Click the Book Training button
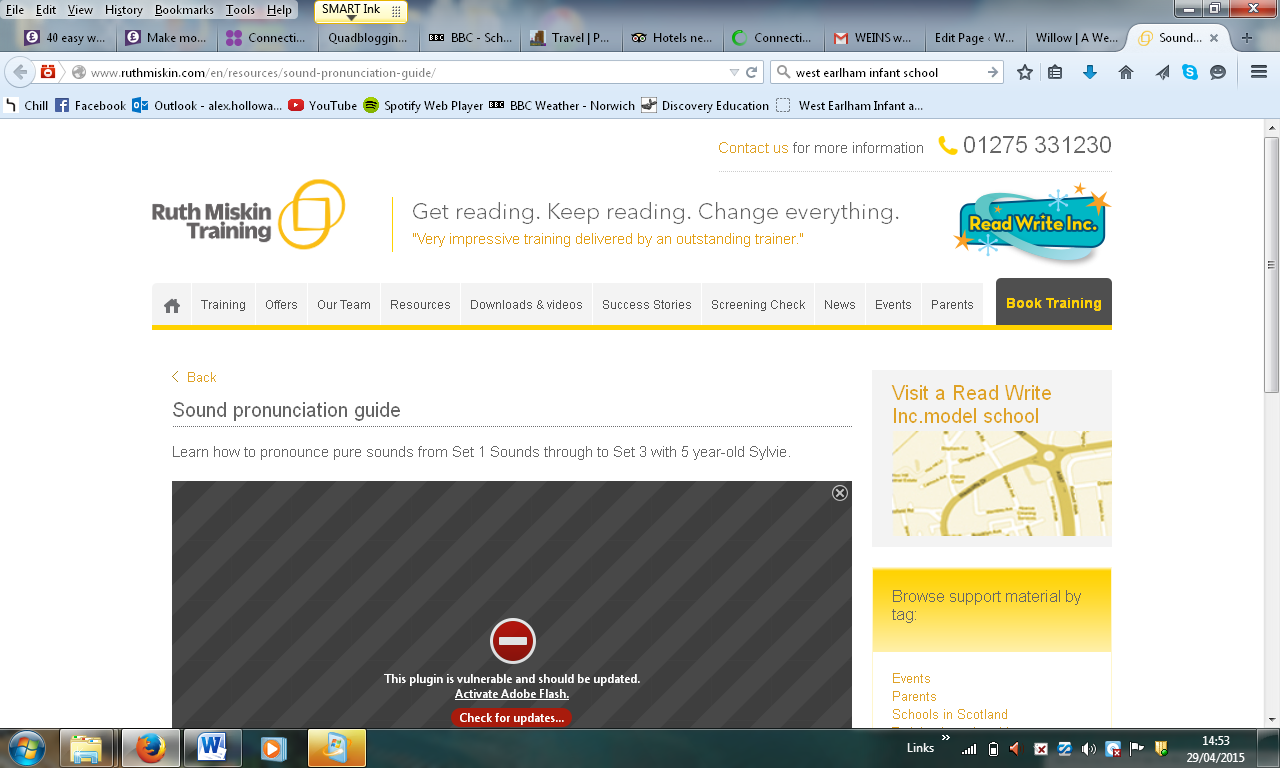Screen dimensions: 1280x768 point(1054,302)
